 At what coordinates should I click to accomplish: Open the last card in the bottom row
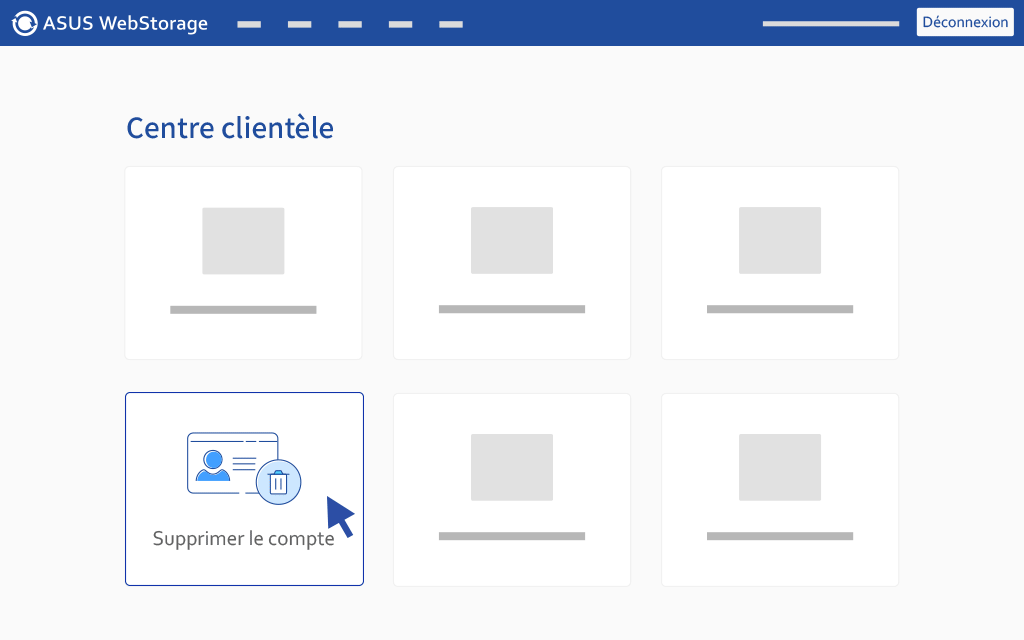780,490
